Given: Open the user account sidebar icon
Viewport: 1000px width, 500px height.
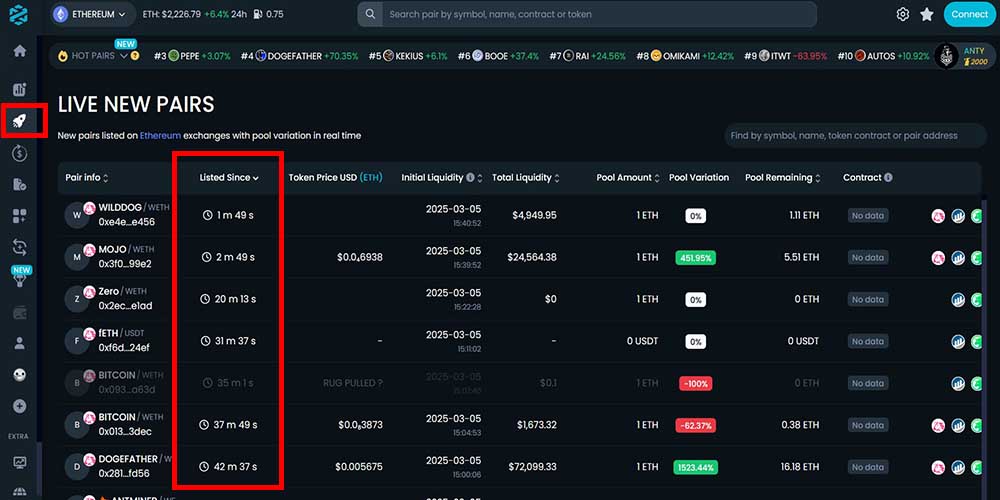Looking at the screenshot, I should click(20, 343).
